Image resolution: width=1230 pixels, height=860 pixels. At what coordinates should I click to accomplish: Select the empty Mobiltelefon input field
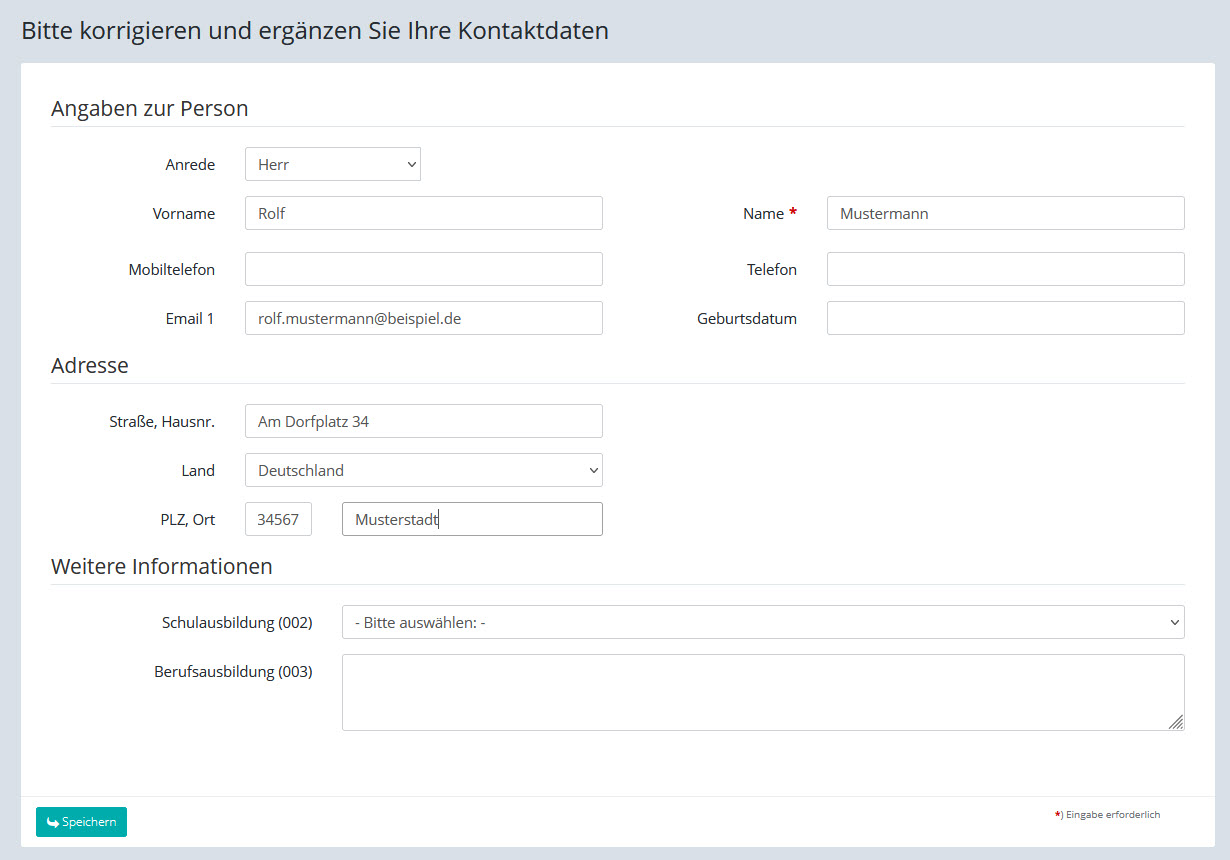(423, 269)
